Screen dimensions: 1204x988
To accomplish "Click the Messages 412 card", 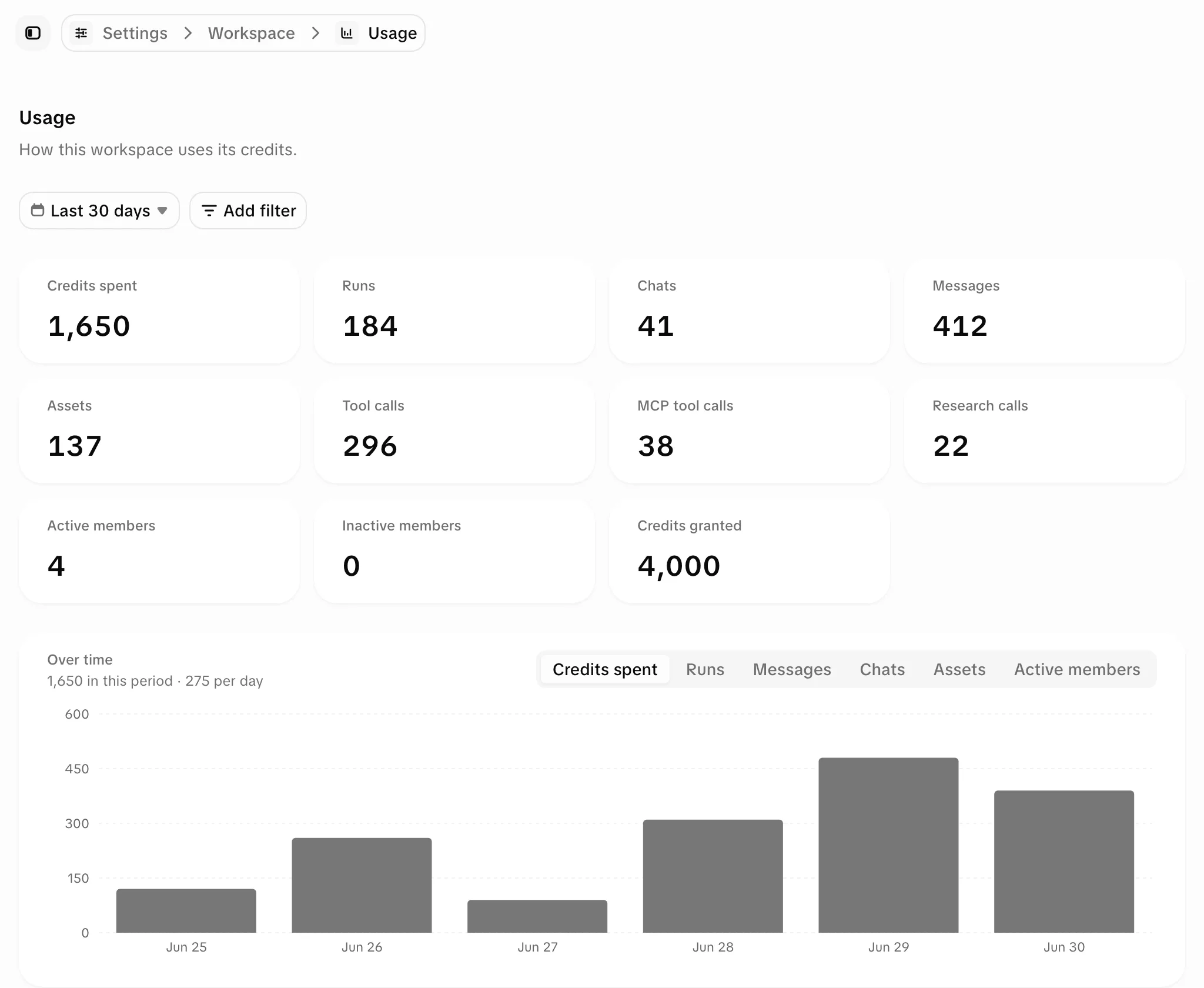I will (x=1045, y=312).
